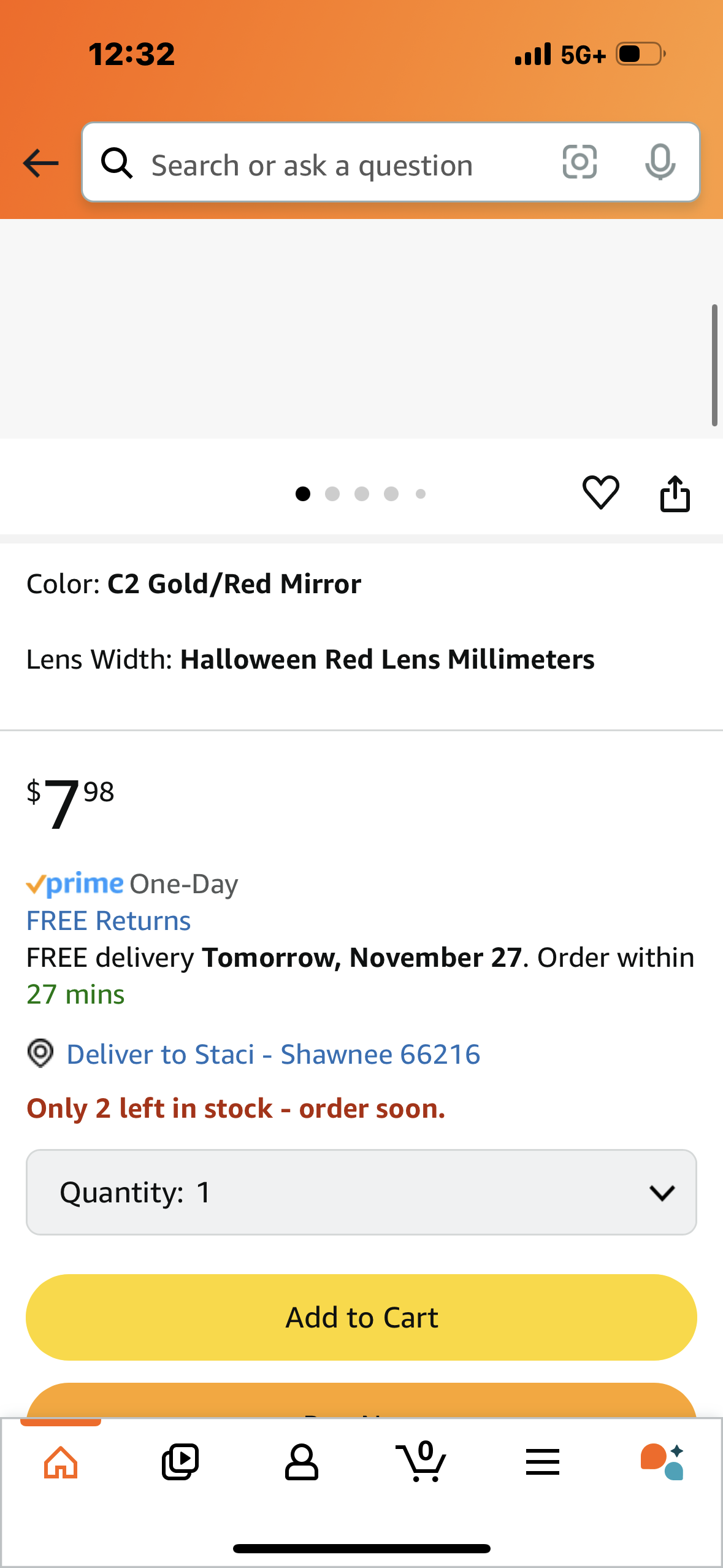723x1568 pixels.
Task: Open camera visual search in search bar
Action: point(579,162)
